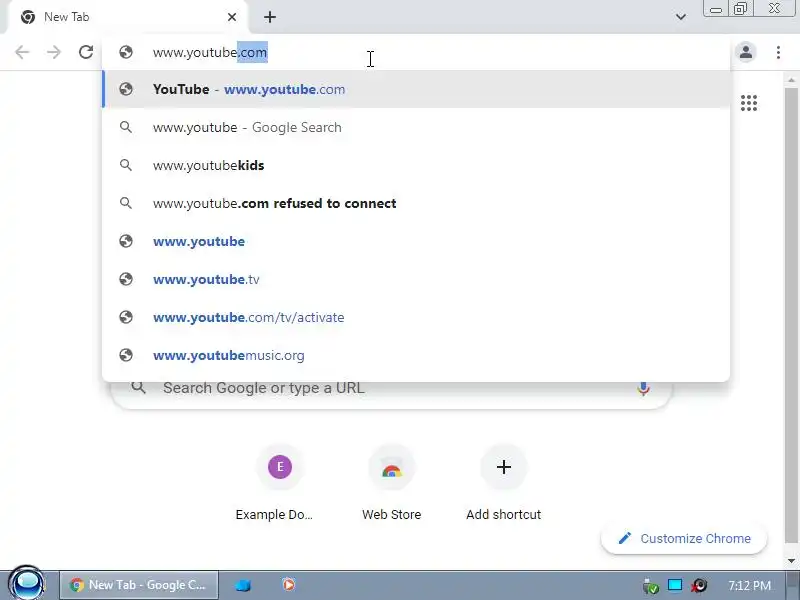Image resolution: width=800 pixels, height=600 pixels.
Task: Open the Example Domain shortcut tile
Action: tap(280, 483)
